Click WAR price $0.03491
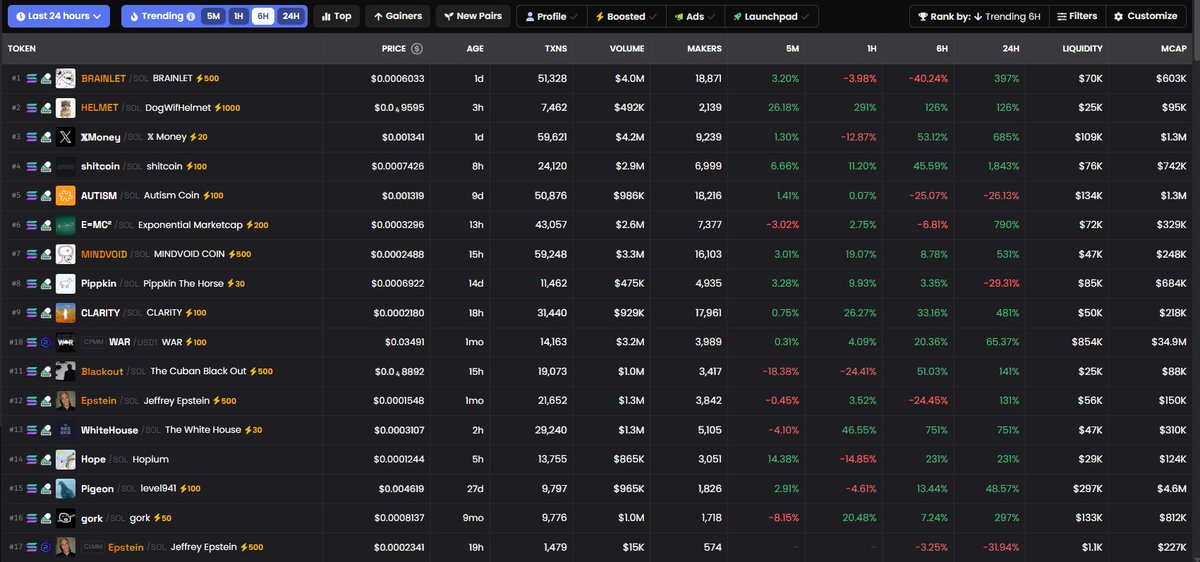The width and height of the screenshot is (1200, 562). pyautogui.click(x=404, y=342)
